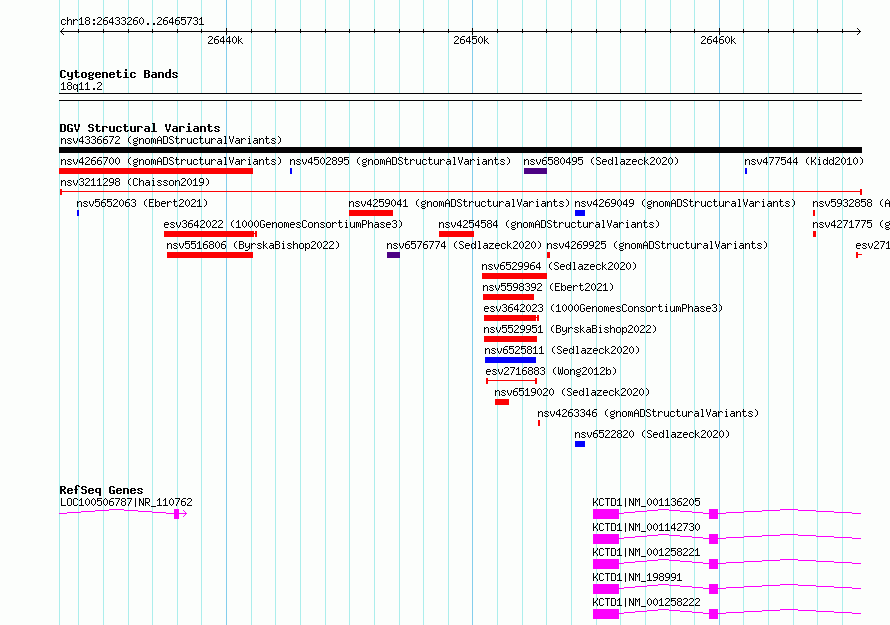Viewport: 890px width, 625px height.
Task: Click large exon of KCTD1 NM_001136205
Action: [606, 514]
